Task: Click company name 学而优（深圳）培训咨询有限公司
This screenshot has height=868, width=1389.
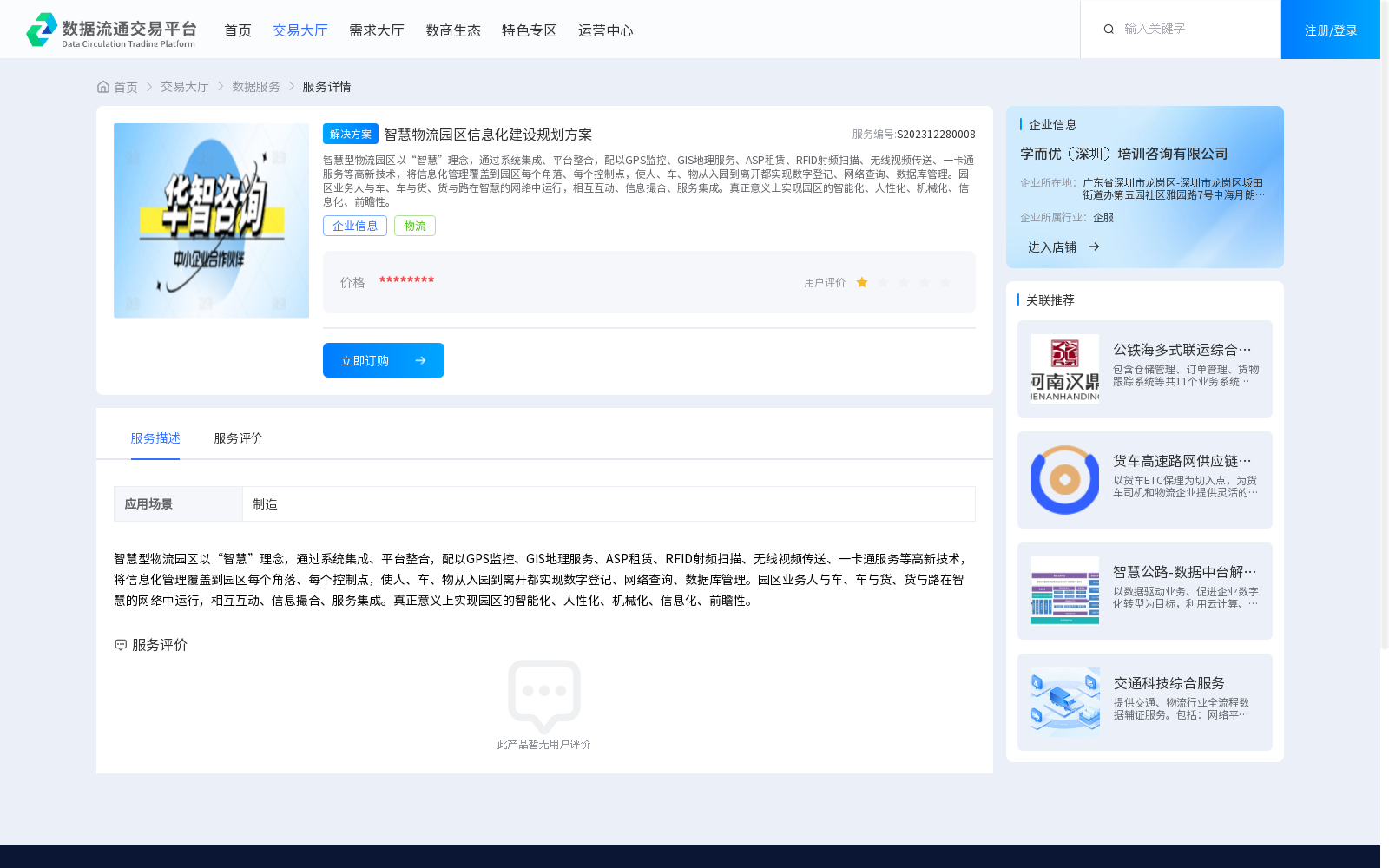Action: [x=1124, y=154]
